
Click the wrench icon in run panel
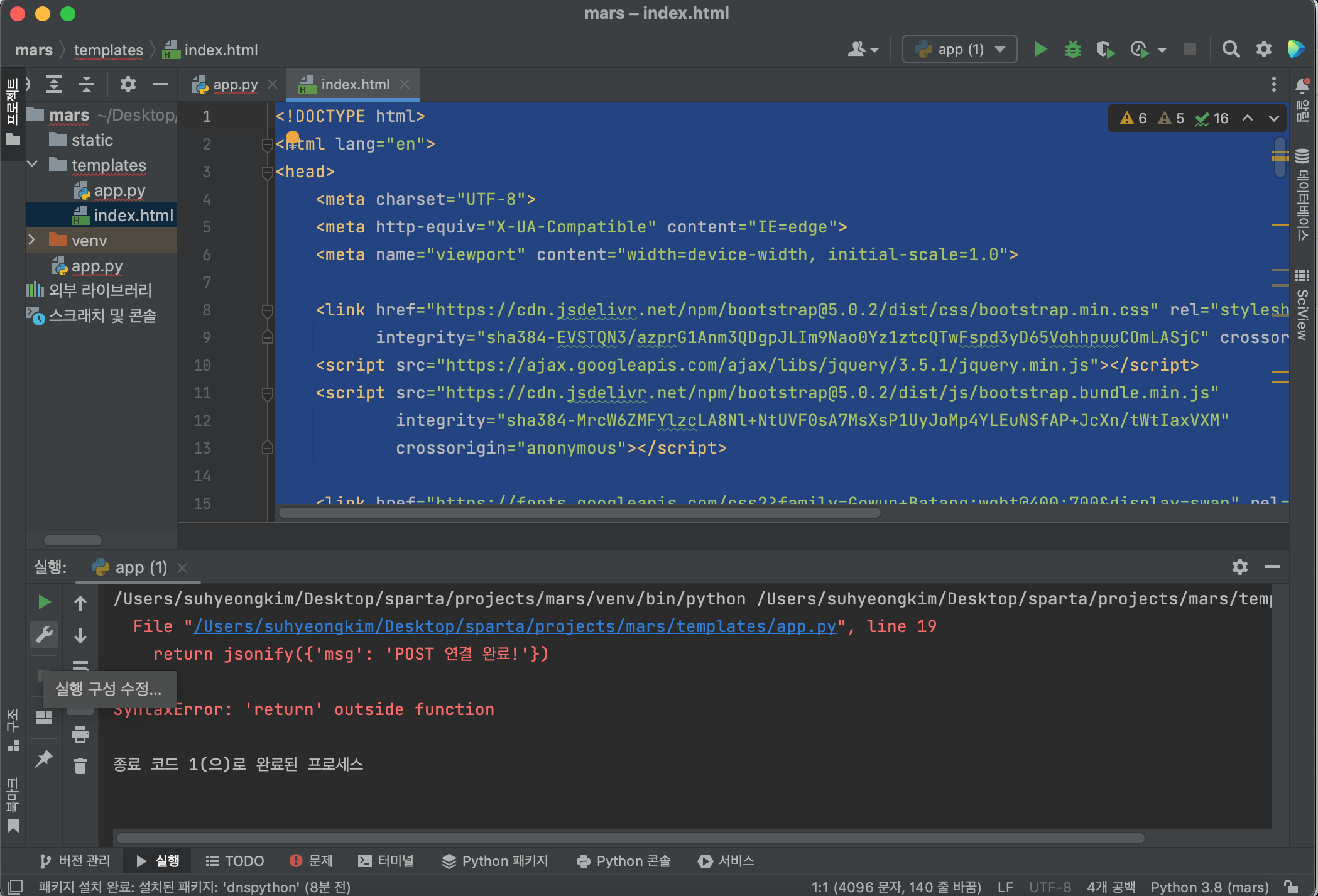[44, 635]
